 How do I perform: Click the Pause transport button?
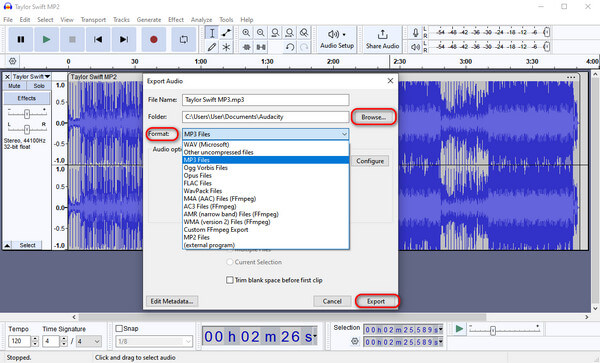21,39
